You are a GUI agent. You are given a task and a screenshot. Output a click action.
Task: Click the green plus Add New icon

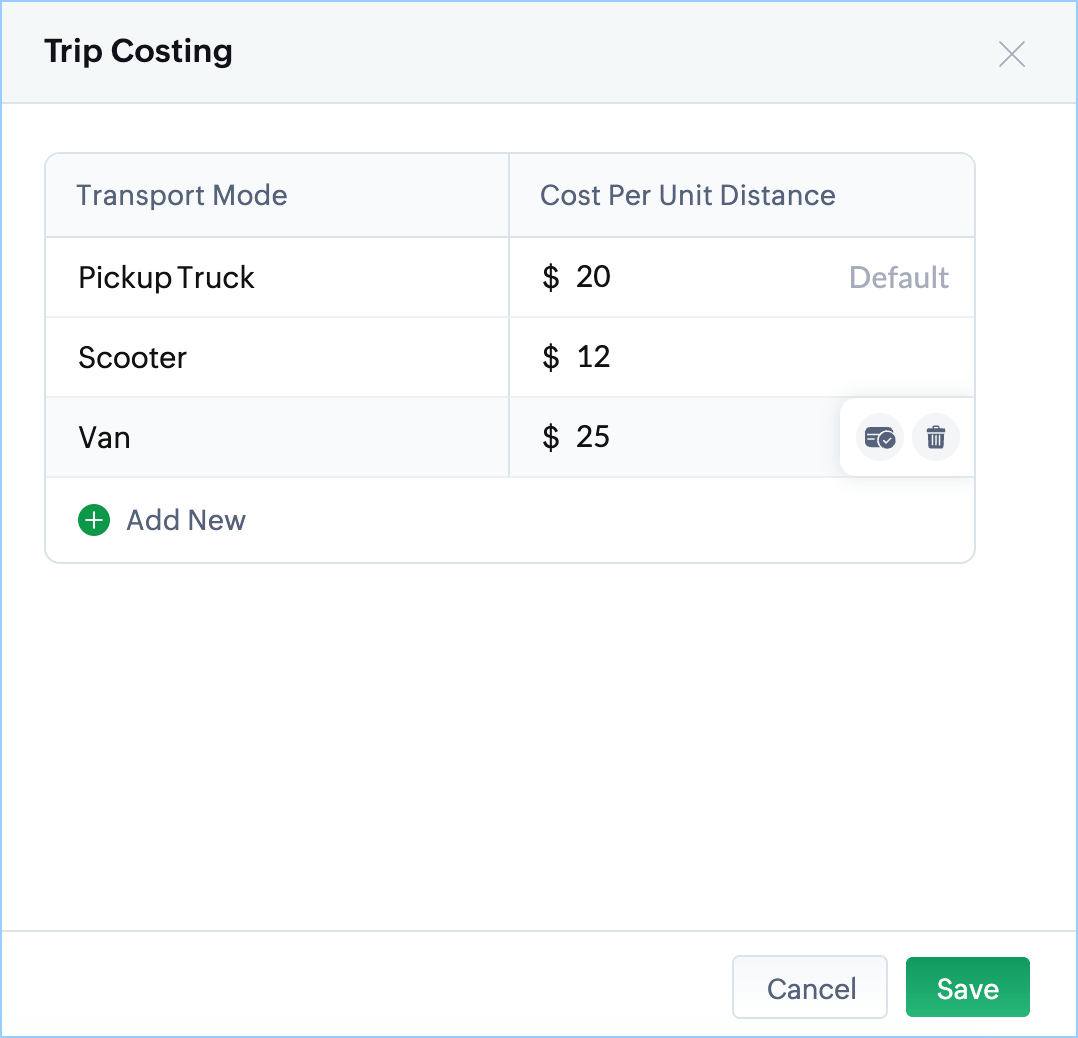pos(94,520)
